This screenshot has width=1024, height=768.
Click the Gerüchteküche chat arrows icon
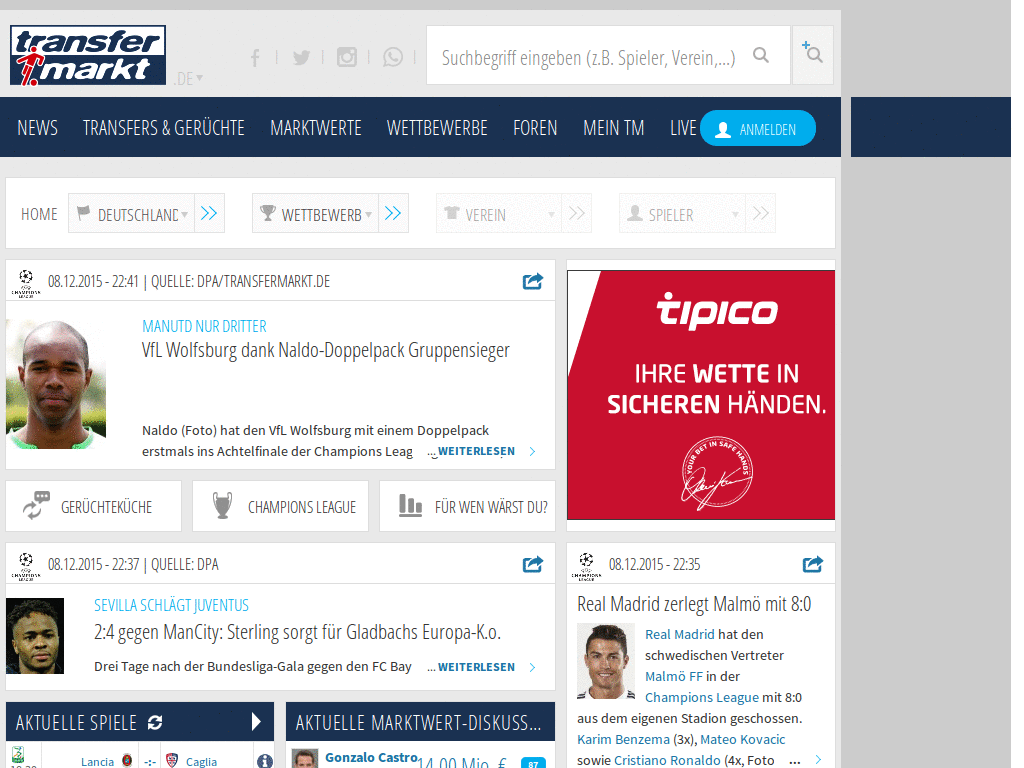tap(36, 505)
